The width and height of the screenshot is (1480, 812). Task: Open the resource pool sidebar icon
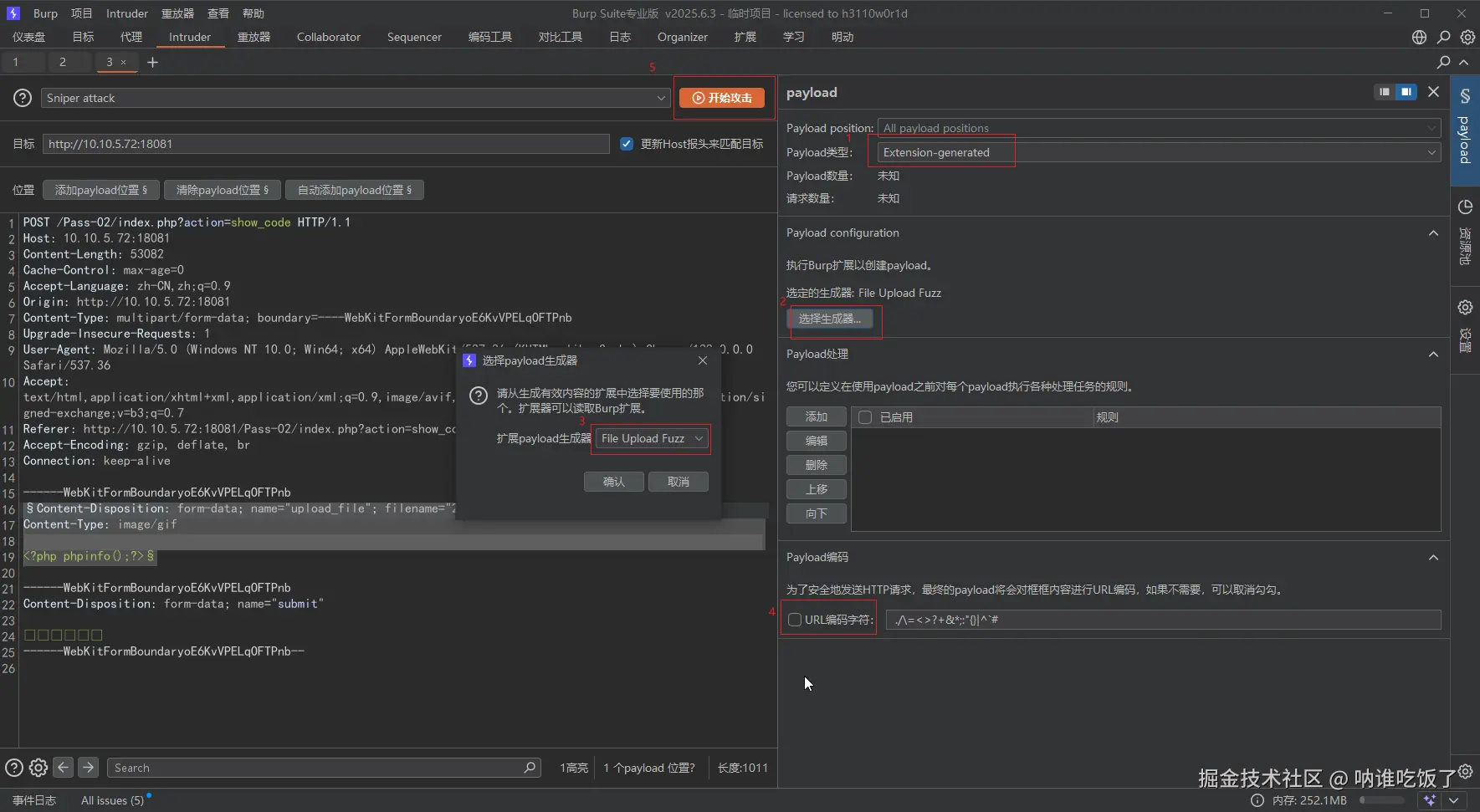click(1465, 207)
